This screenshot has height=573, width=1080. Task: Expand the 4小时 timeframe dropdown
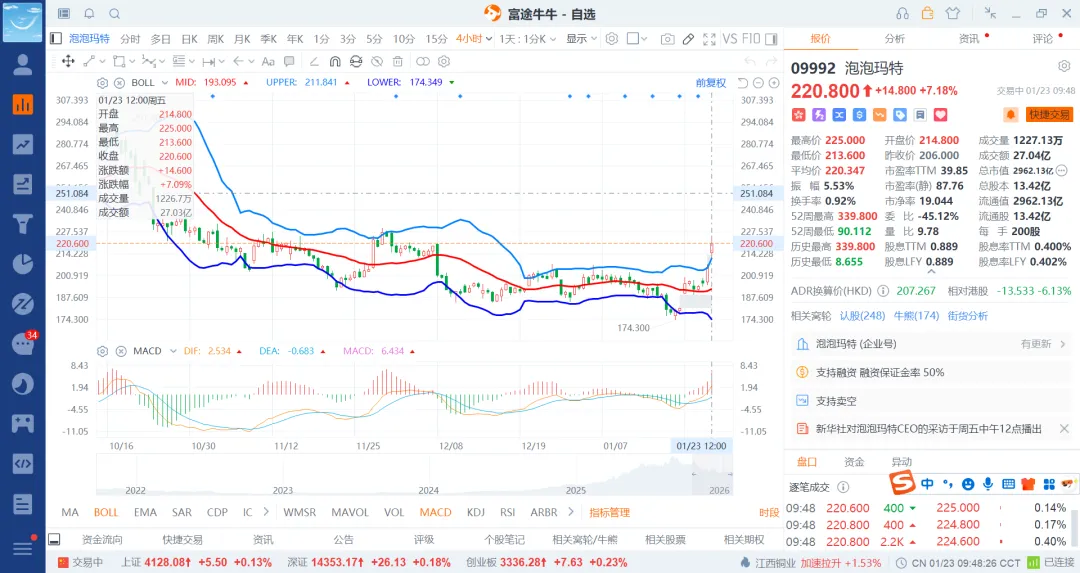(x=473, y=39)
